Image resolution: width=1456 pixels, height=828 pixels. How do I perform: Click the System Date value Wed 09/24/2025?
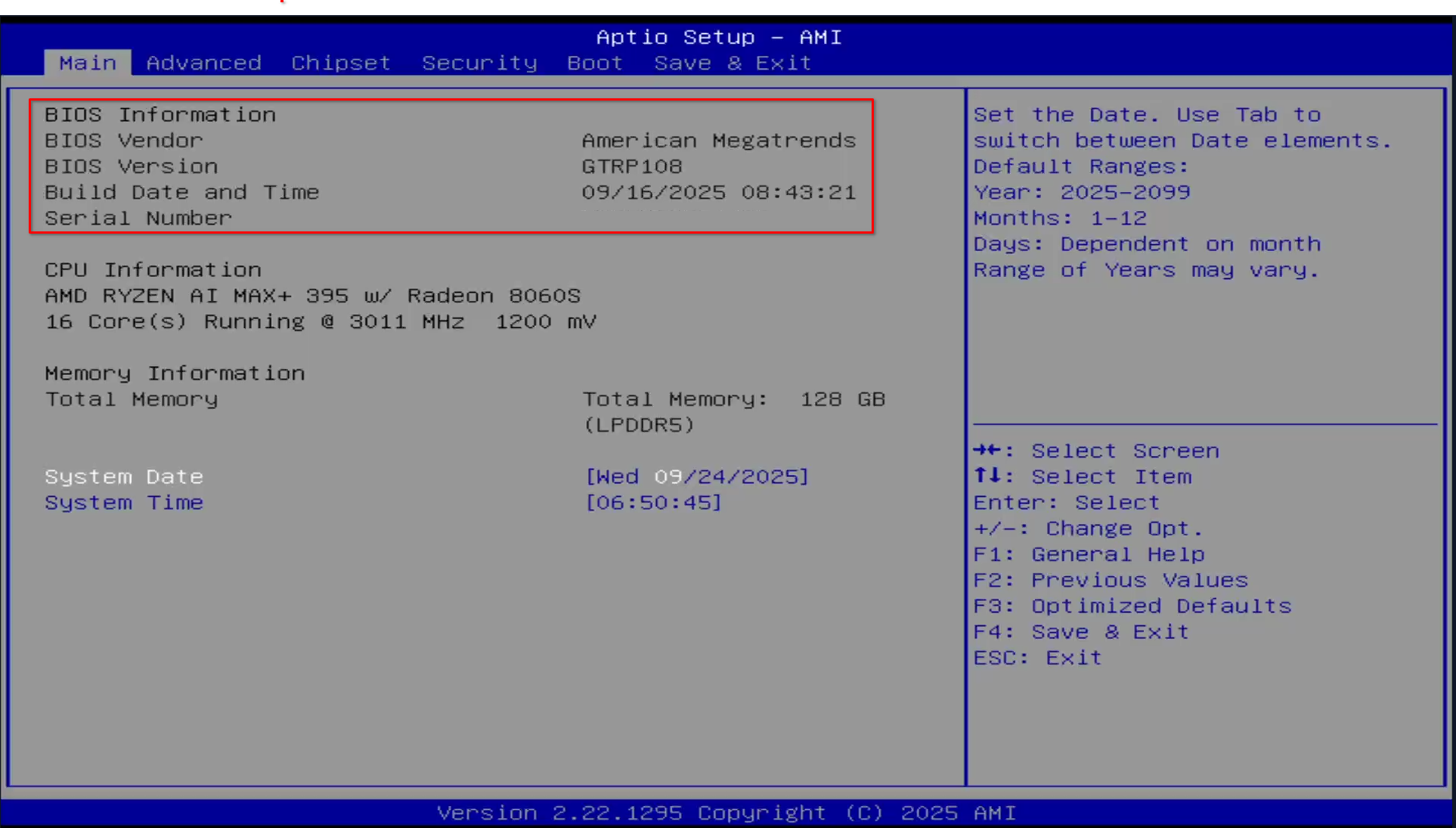[x=697, y=477]
